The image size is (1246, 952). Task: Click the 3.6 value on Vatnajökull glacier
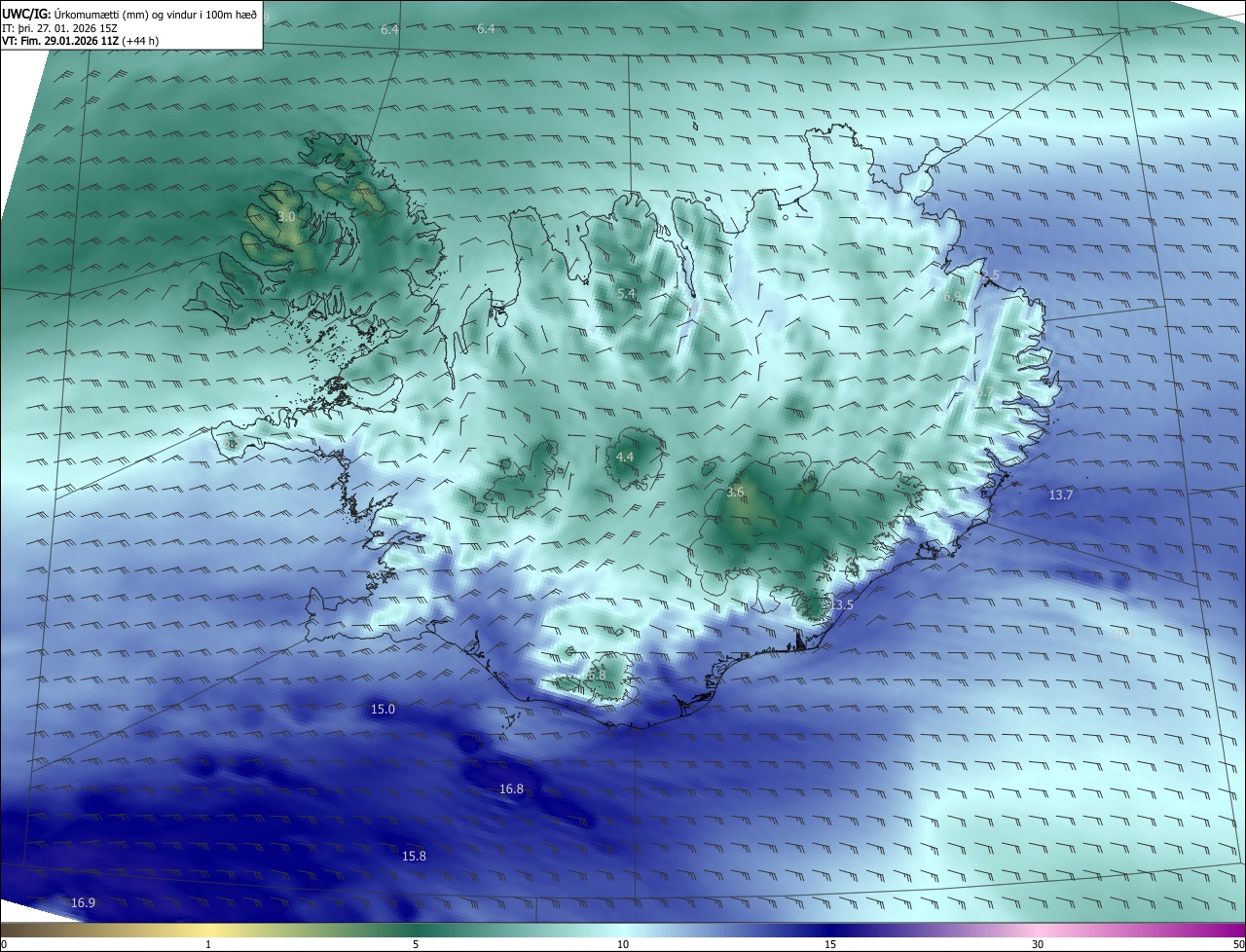[735, 493]
